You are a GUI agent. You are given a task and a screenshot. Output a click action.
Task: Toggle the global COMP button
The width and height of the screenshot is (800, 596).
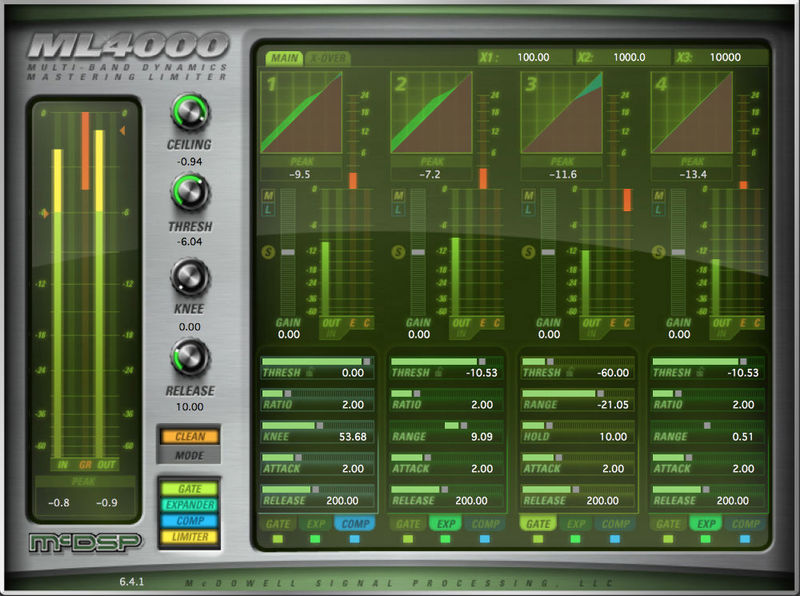click(x=189, y=520)
